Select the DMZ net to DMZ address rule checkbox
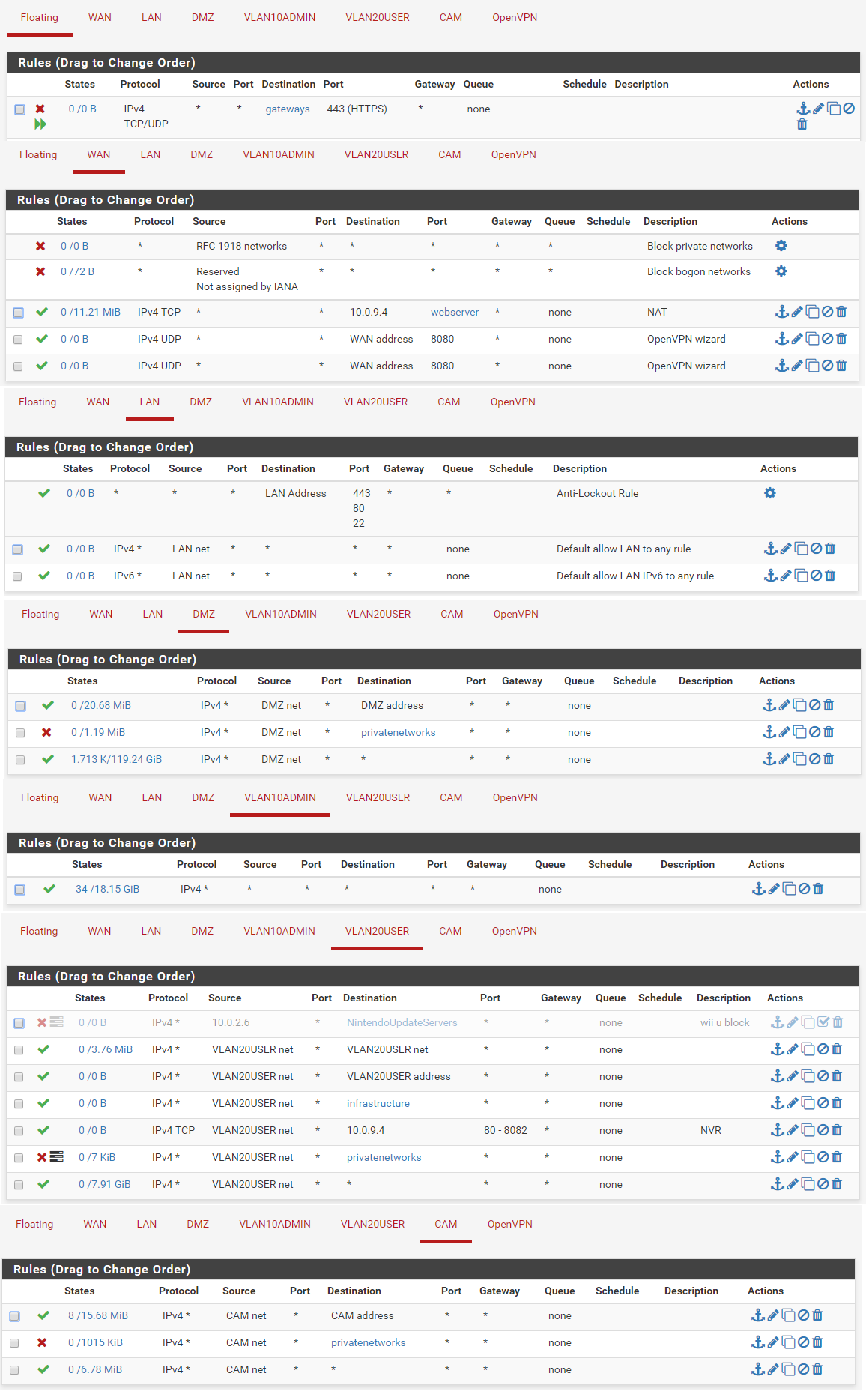This screenshot has width=866, height=1400. (20, 706)
